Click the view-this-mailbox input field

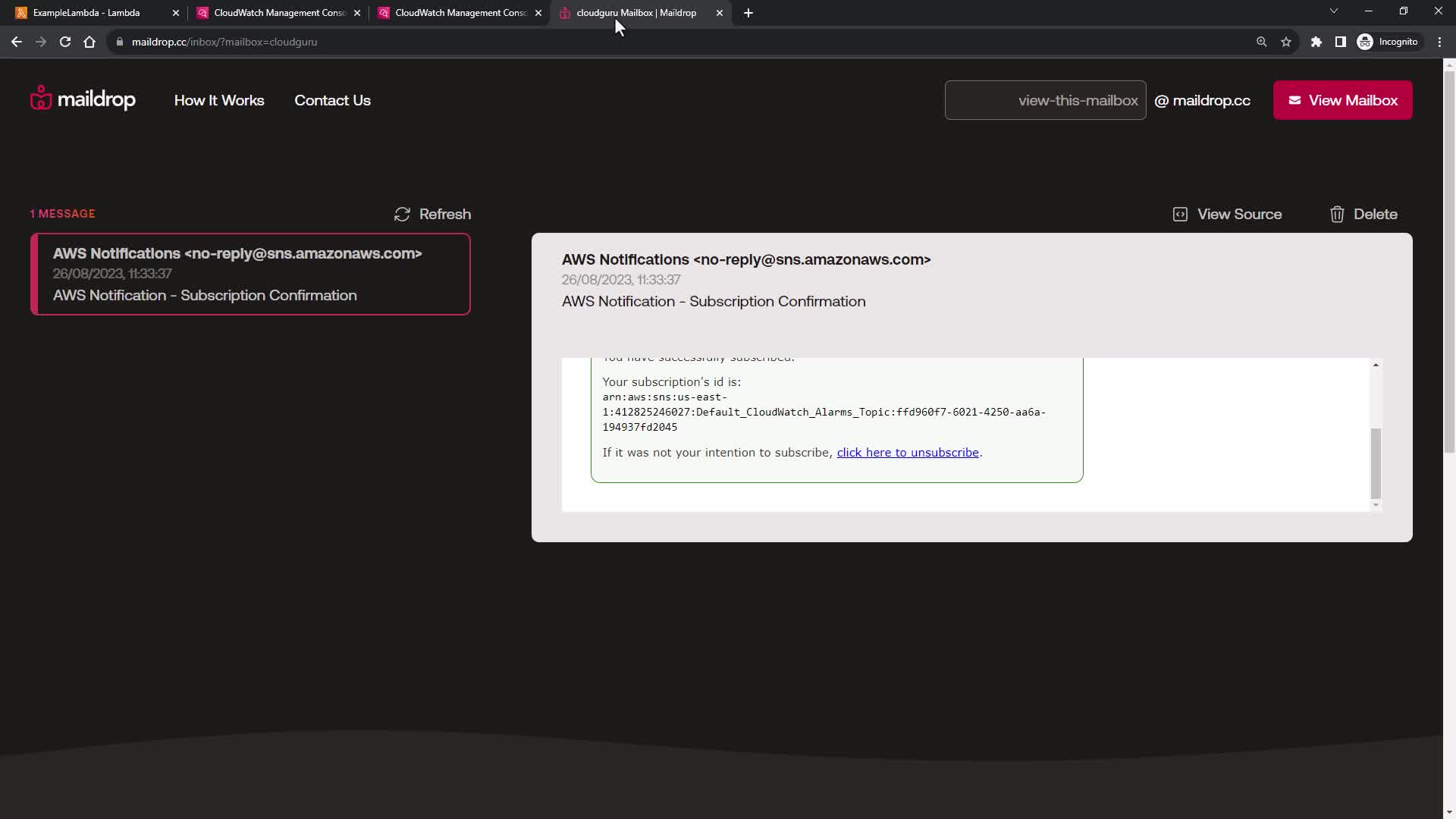coord(1045,100)
